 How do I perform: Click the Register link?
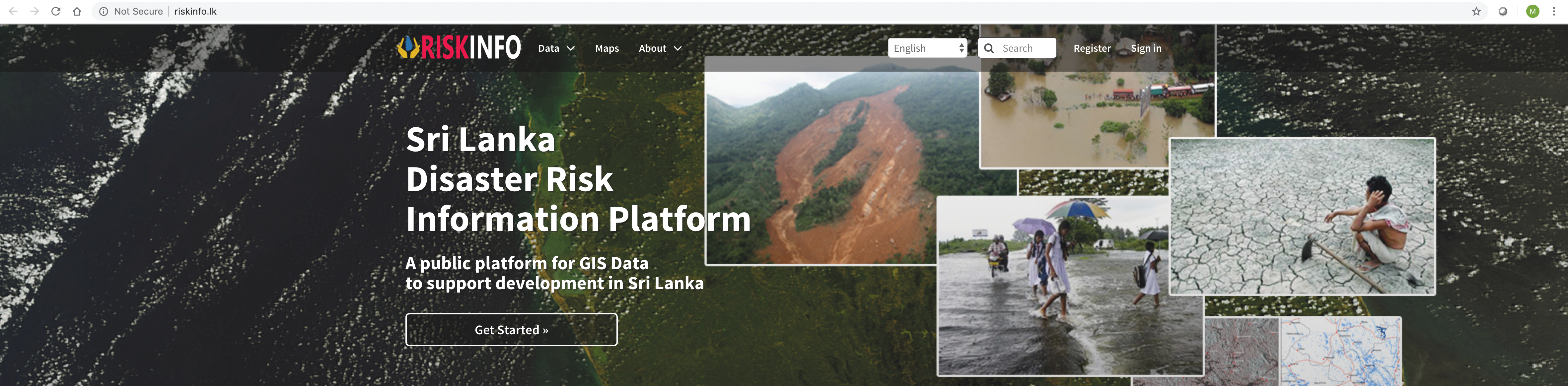pos(1092,48)
